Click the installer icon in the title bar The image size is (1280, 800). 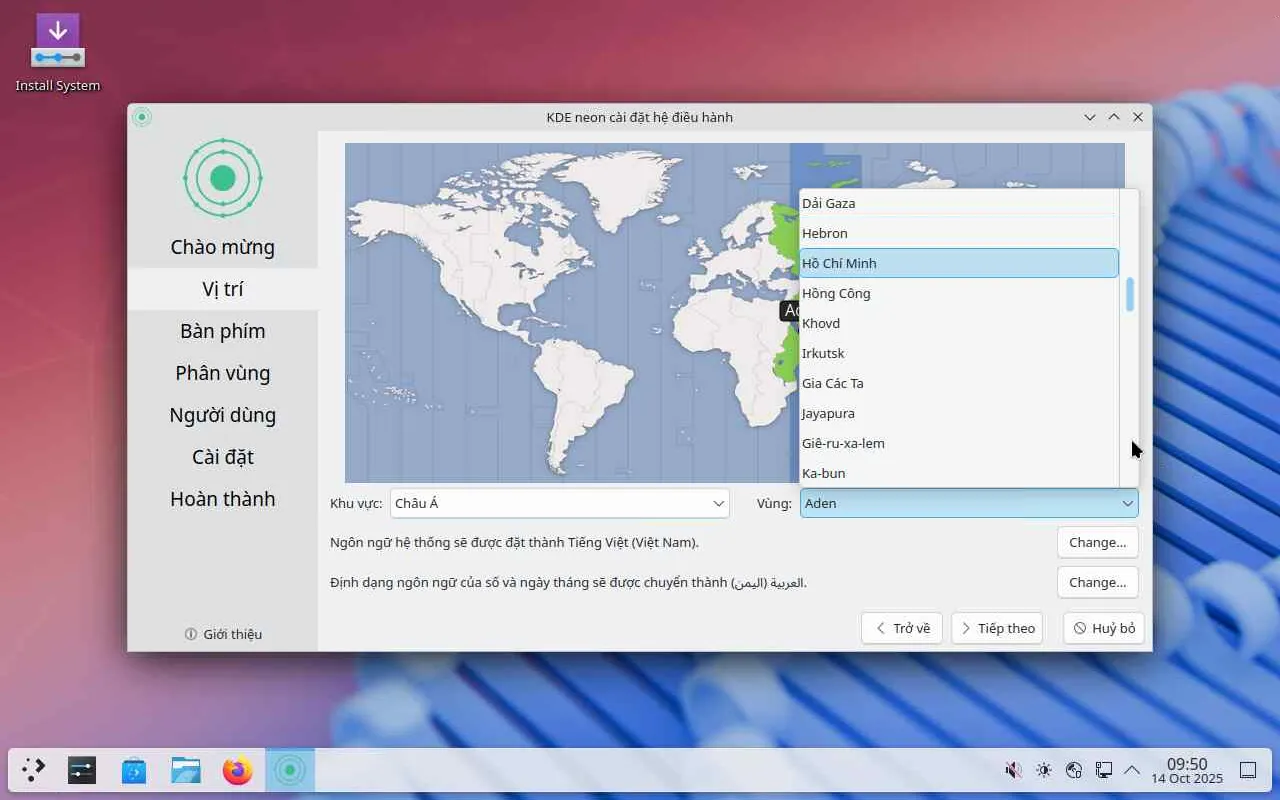pyautogui.click(x=142, y=117)
